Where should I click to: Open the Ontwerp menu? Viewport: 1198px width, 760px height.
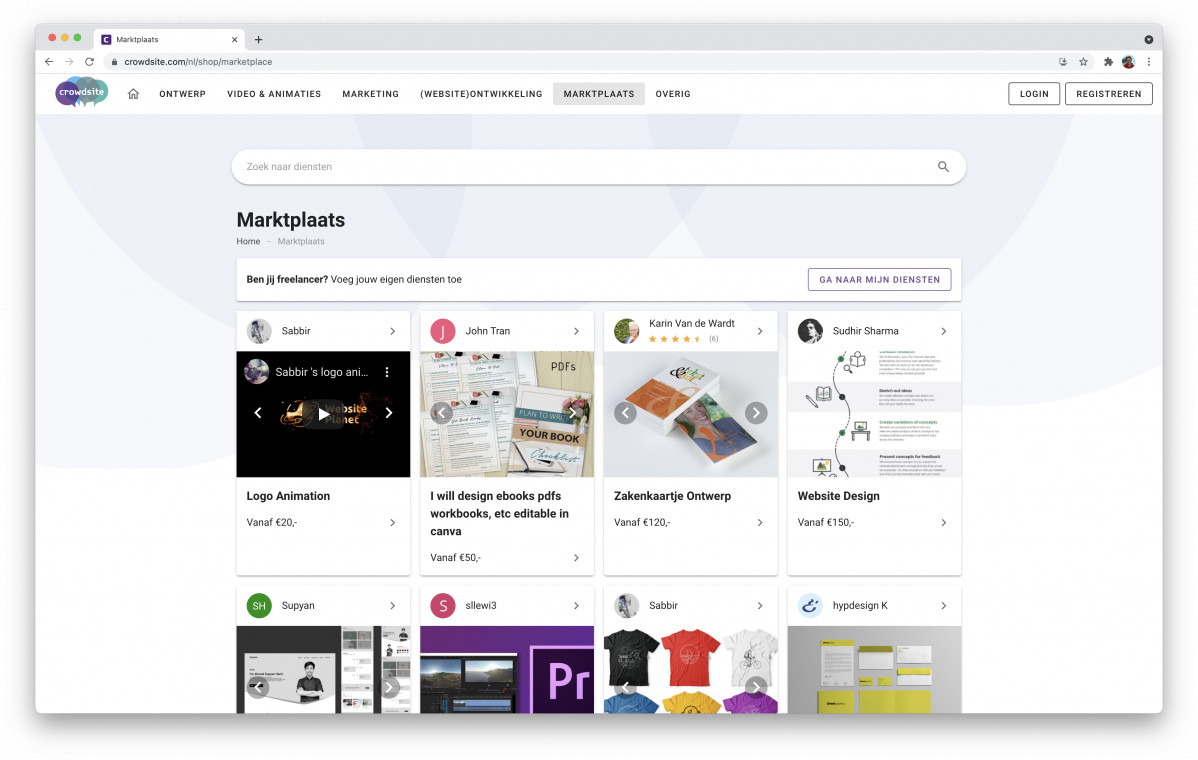tap(182, 94)
